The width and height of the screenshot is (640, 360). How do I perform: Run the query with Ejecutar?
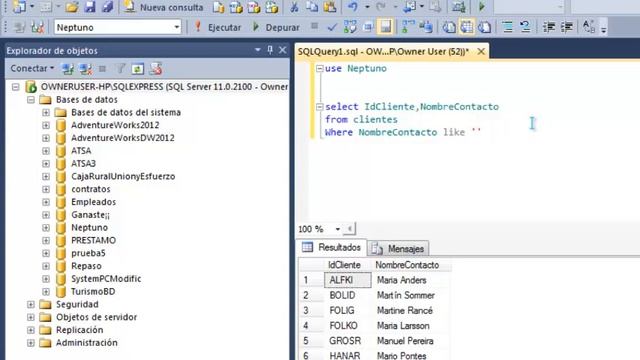218,27
